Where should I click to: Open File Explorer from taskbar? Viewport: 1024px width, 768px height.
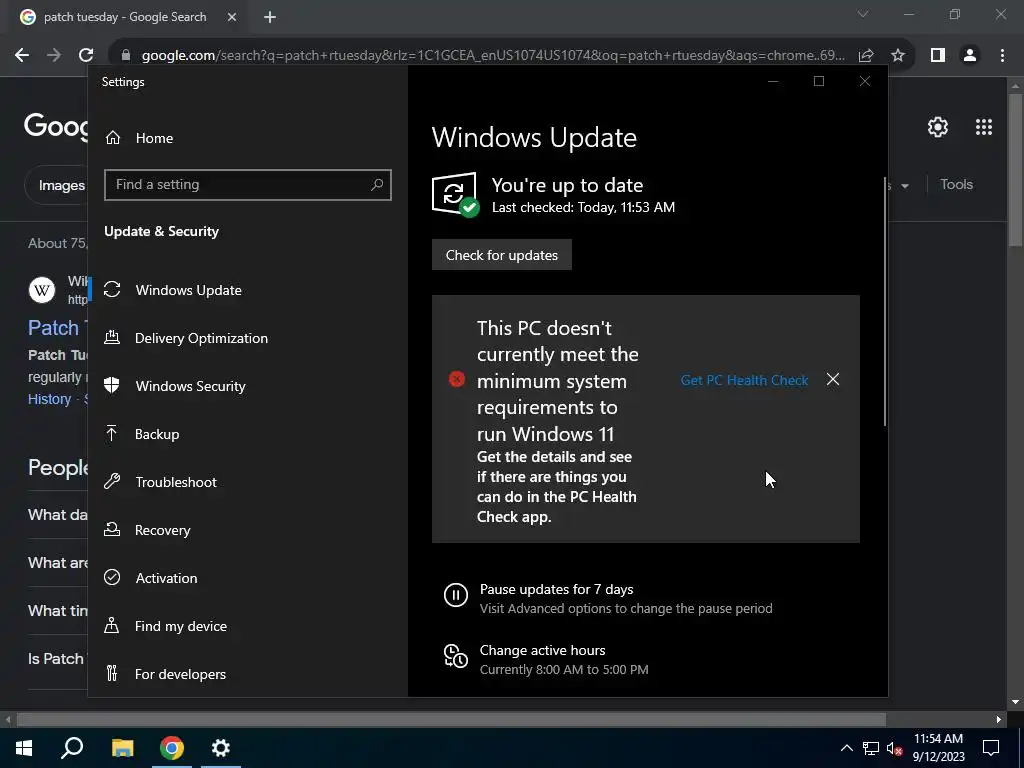point(122,748)
